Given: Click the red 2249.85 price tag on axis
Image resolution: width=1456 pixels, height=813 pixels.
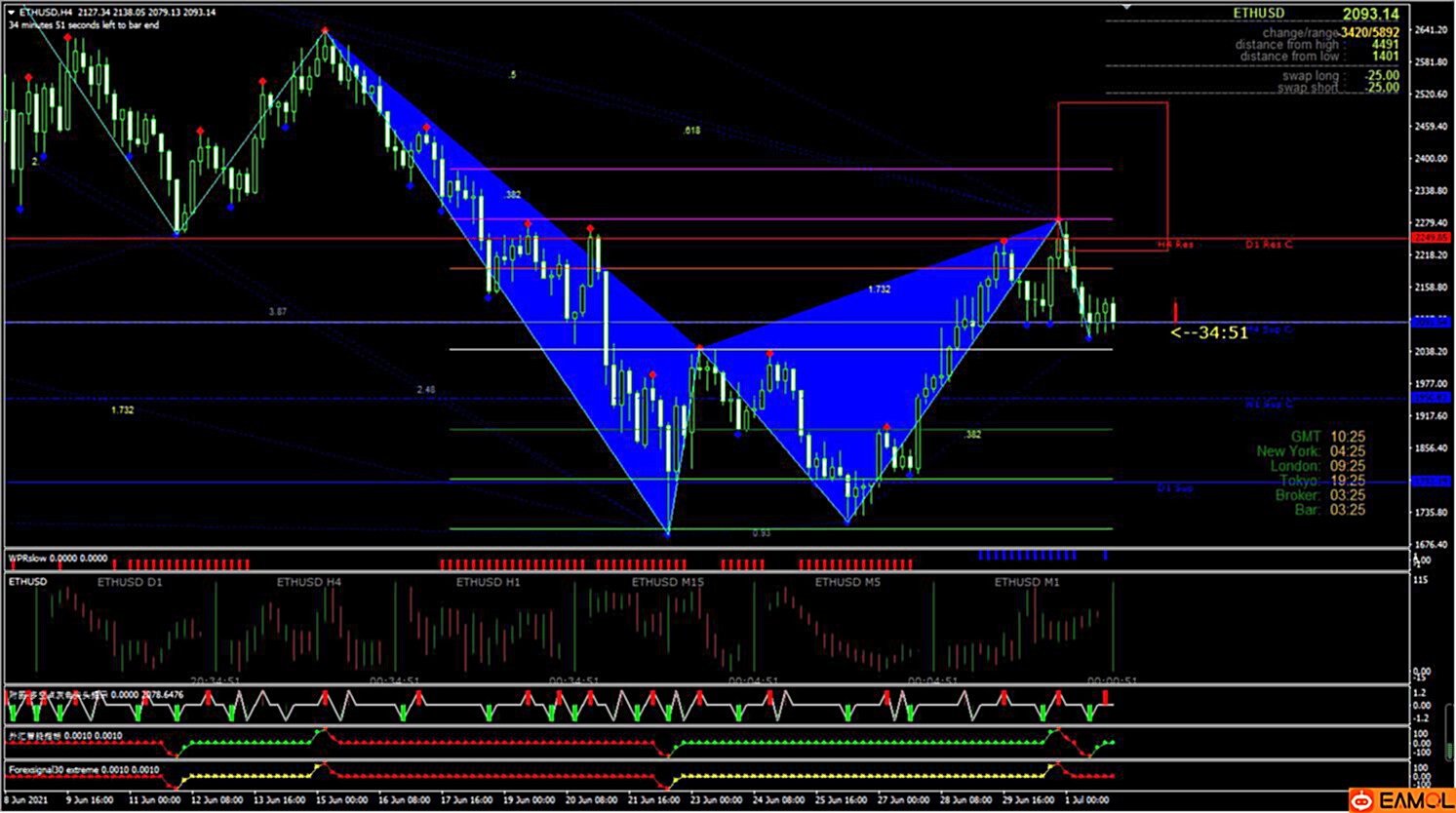Looking at the screenshot, I should point(1431,238).
